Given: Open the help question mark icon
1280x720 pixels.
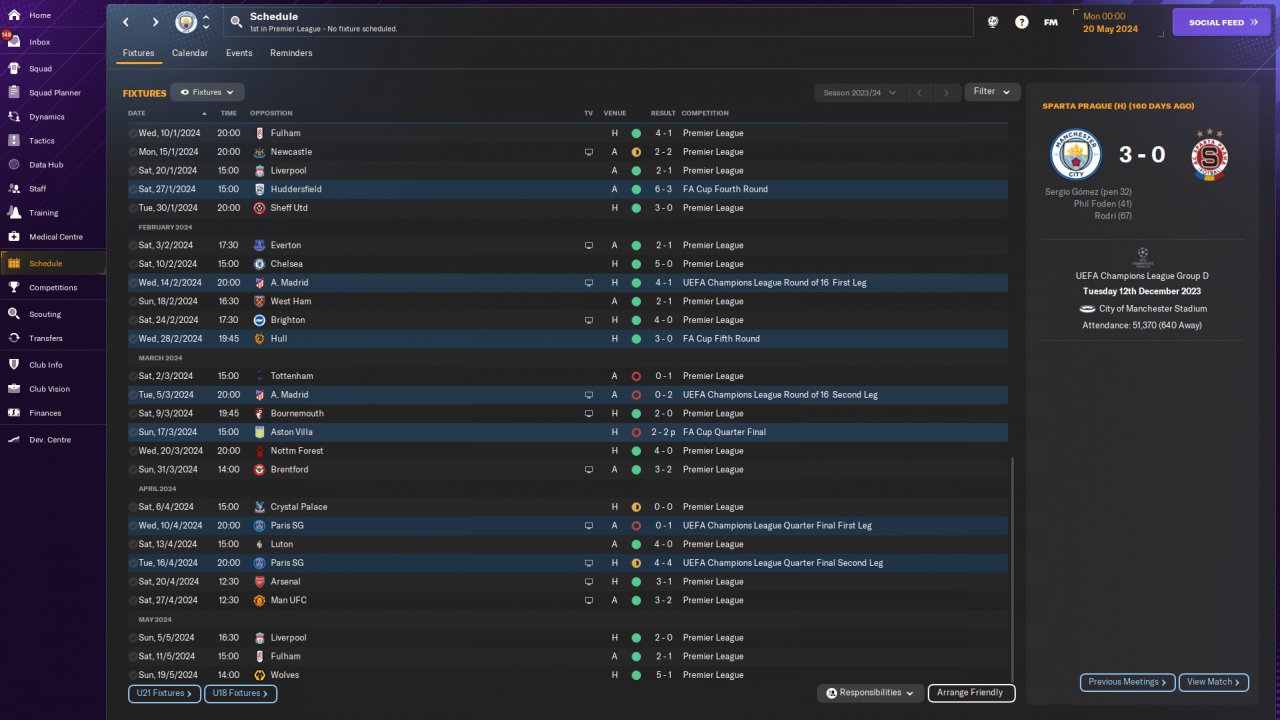Looking at the screenshot, I should [1021, 22].
